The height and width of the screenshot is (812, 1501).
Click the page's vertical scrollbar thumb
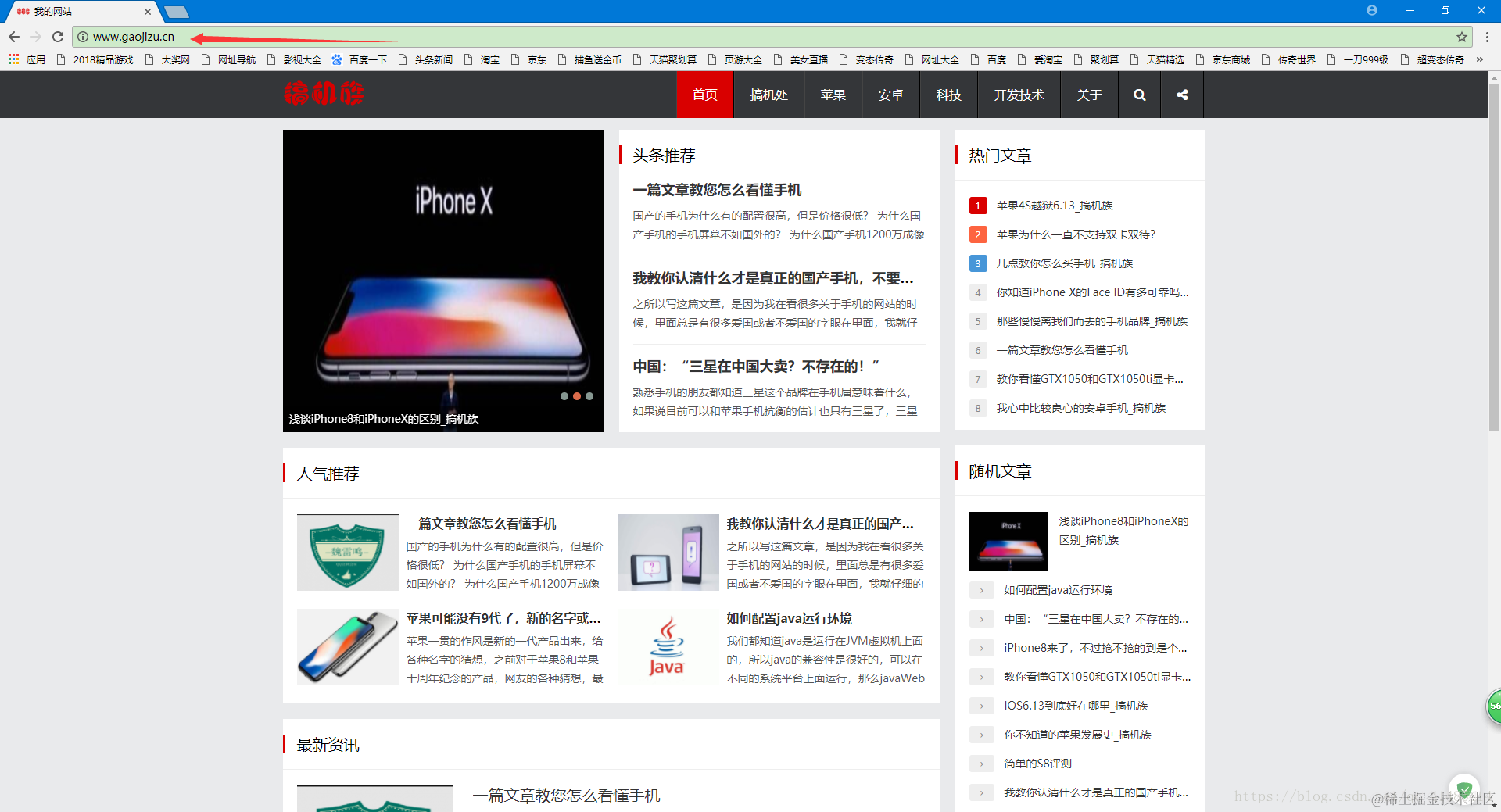tap(1494, 257)
